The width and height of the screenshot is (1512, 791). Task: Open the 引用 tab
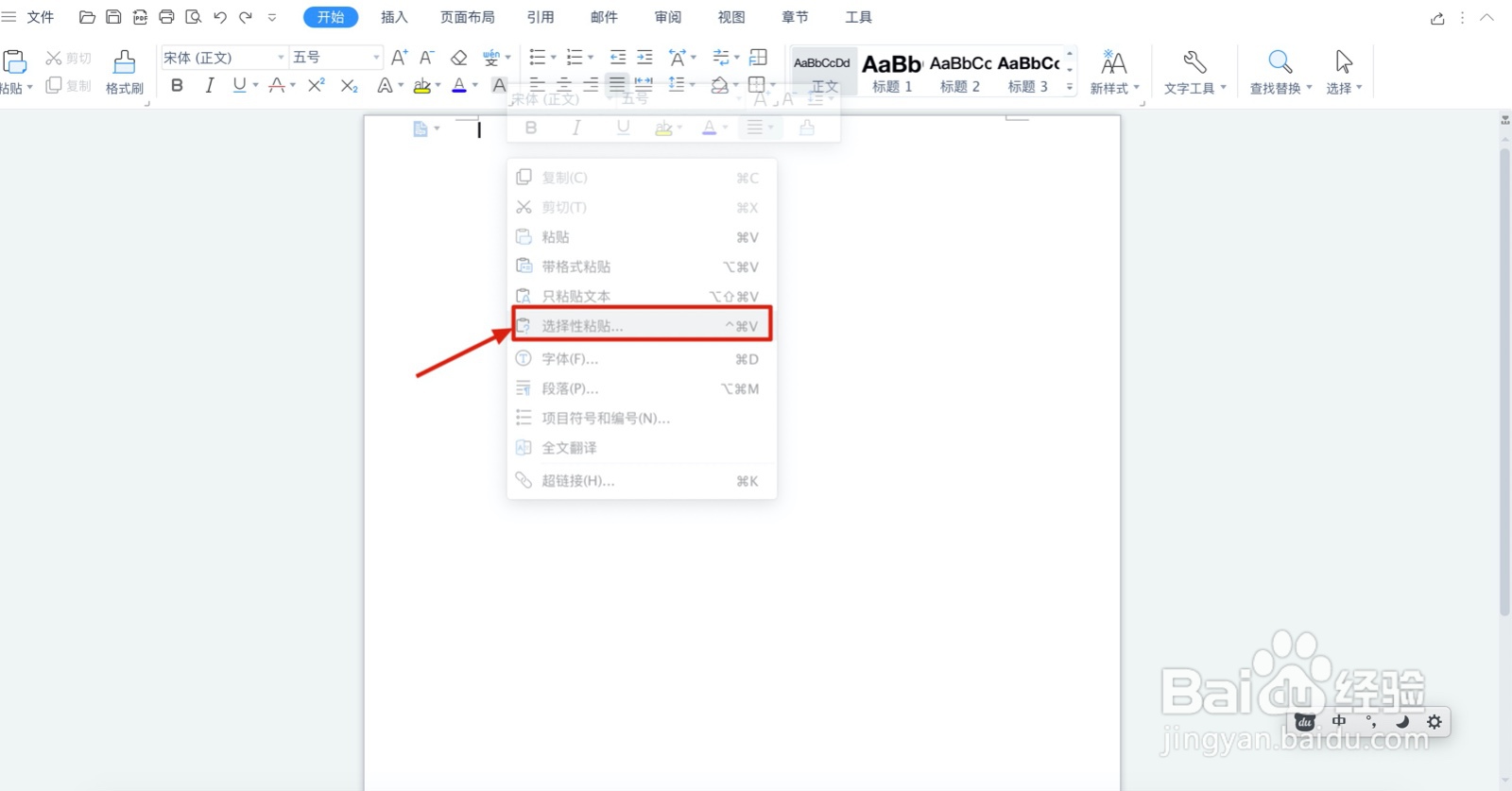click(x=541, y=17)
